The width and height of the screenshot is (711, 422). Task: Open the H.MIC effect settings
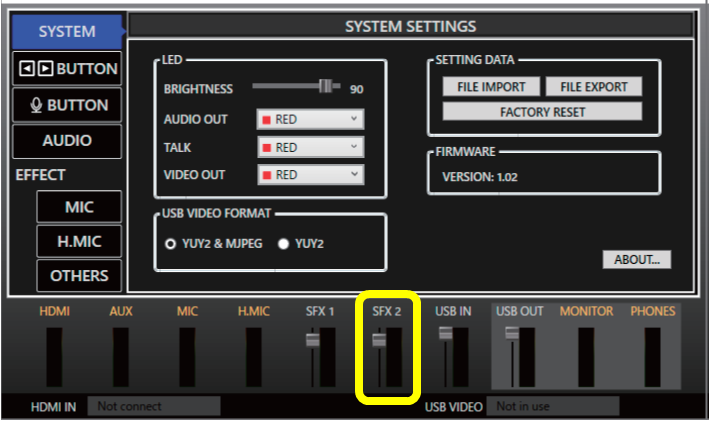(79, 241)
